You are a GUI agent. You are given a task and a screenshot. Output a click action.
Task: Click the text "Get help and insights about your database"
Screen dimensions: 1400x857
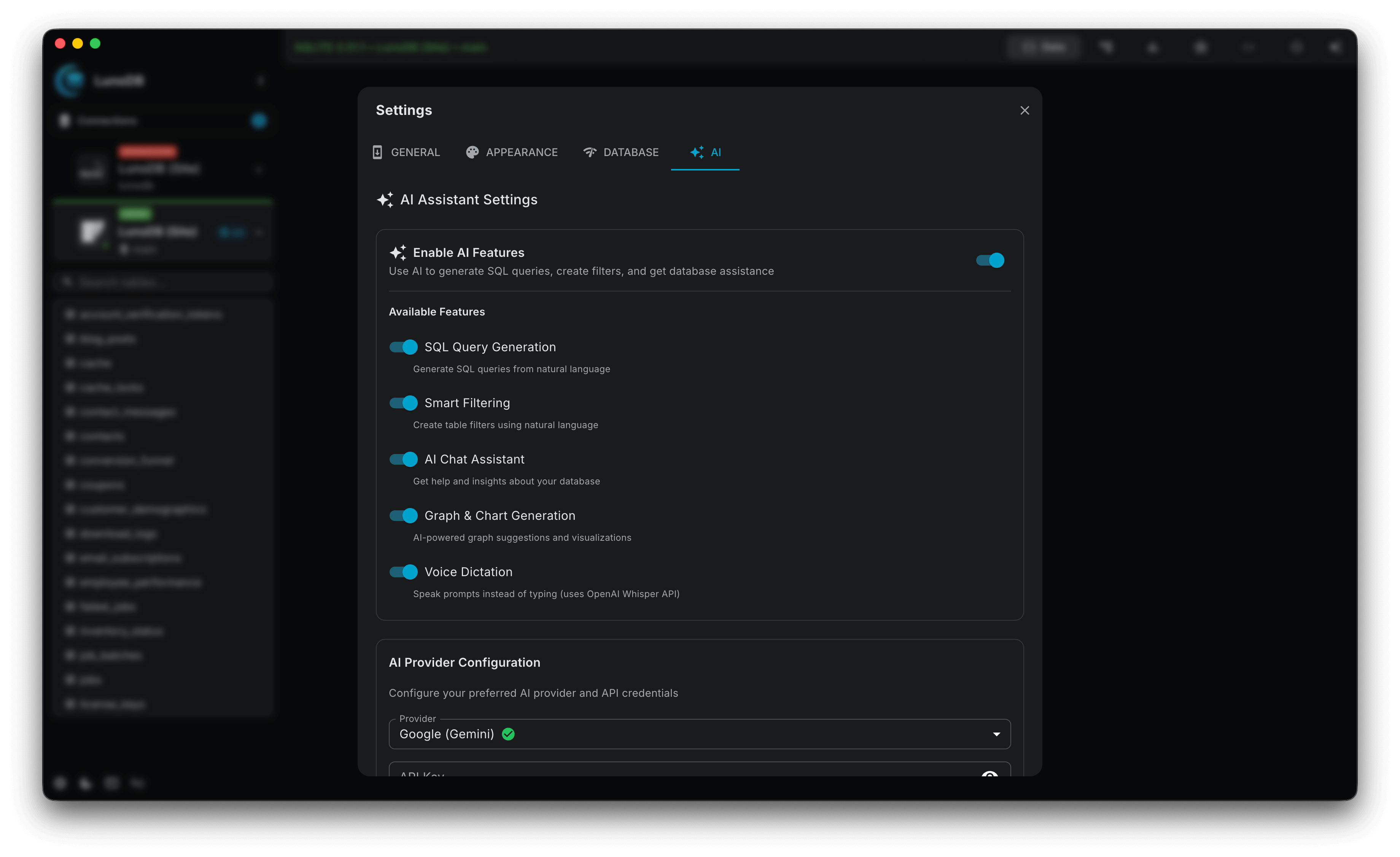point(506,481)
